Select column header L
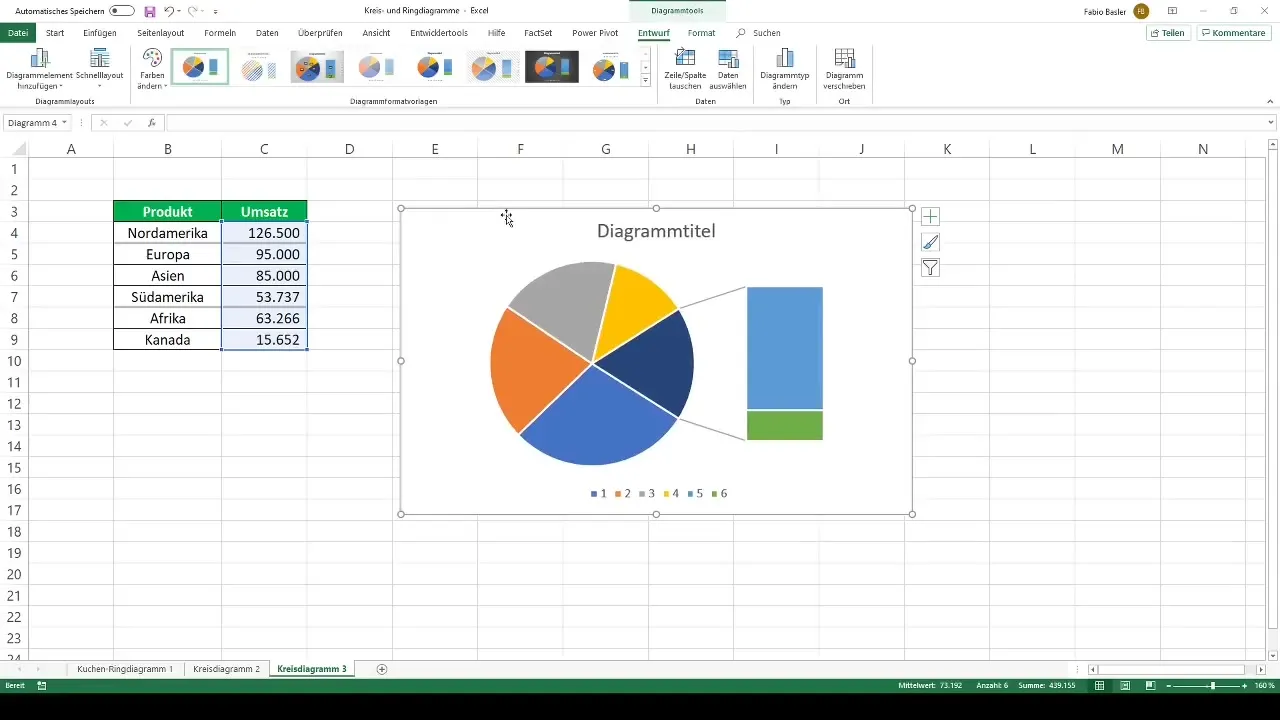Image resolution: width=1280 pixels, height=720 pixels. [1032, 149]
